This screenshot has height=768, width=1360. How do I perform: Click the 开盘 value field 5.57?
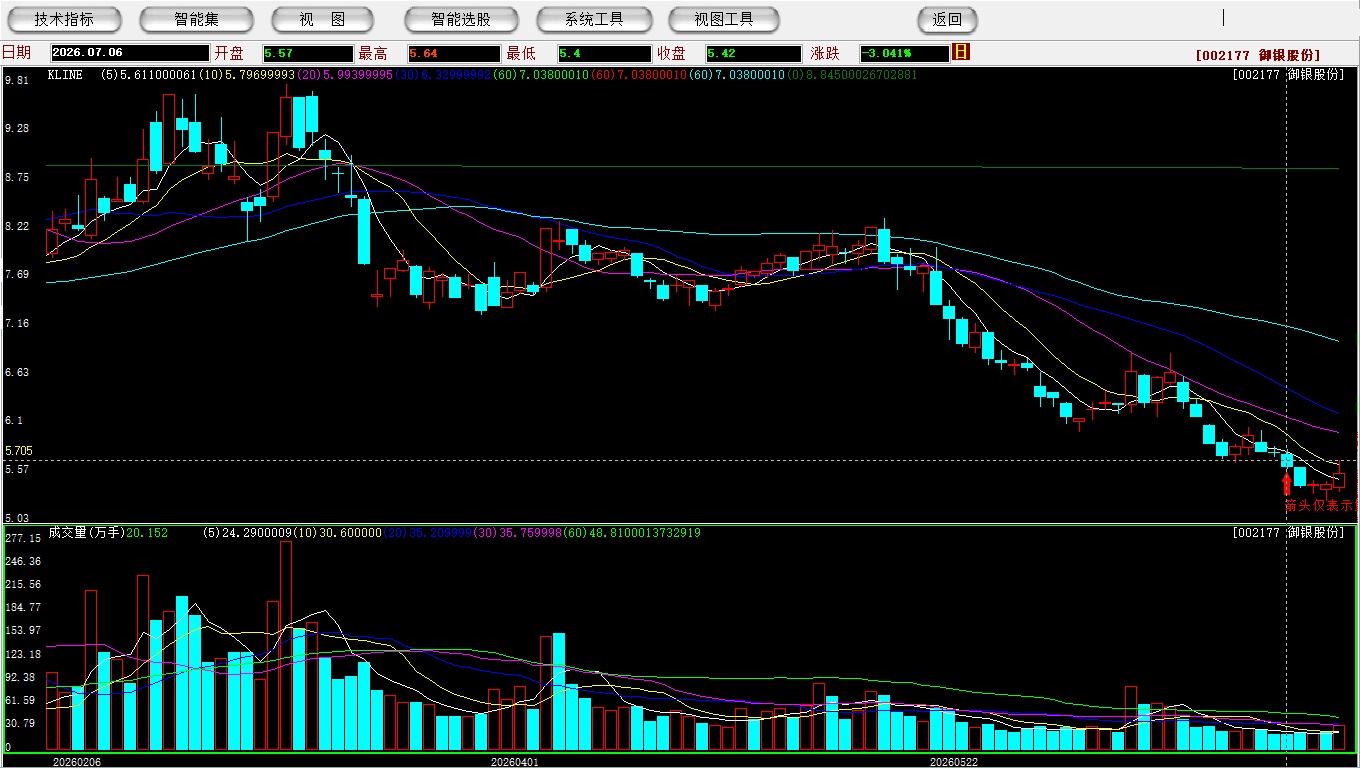(308, 53)
